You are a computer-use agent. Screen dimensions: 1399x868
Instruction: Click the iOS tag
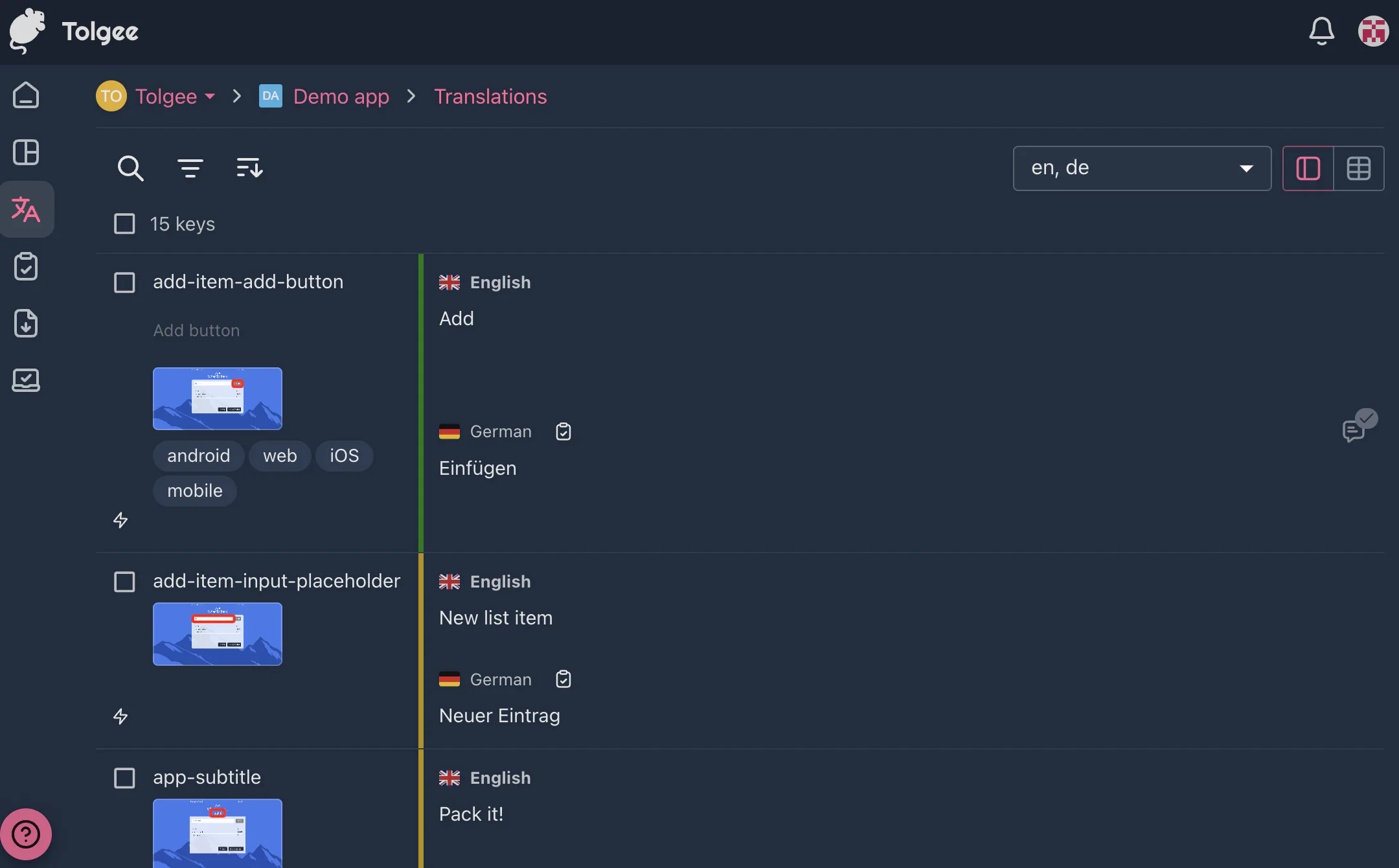pyautogui.click(x=344, y=456)
